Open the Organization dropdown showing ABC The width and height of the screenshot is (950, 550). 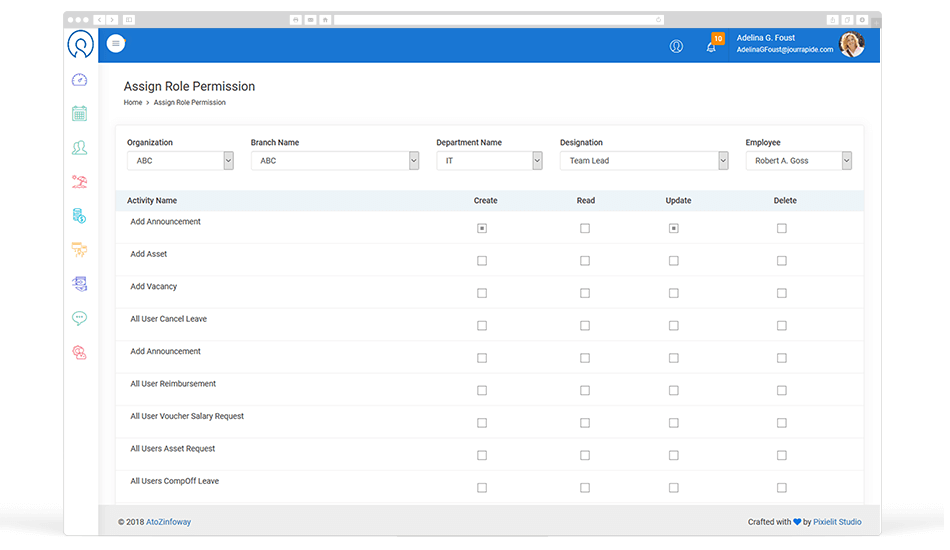180,161
